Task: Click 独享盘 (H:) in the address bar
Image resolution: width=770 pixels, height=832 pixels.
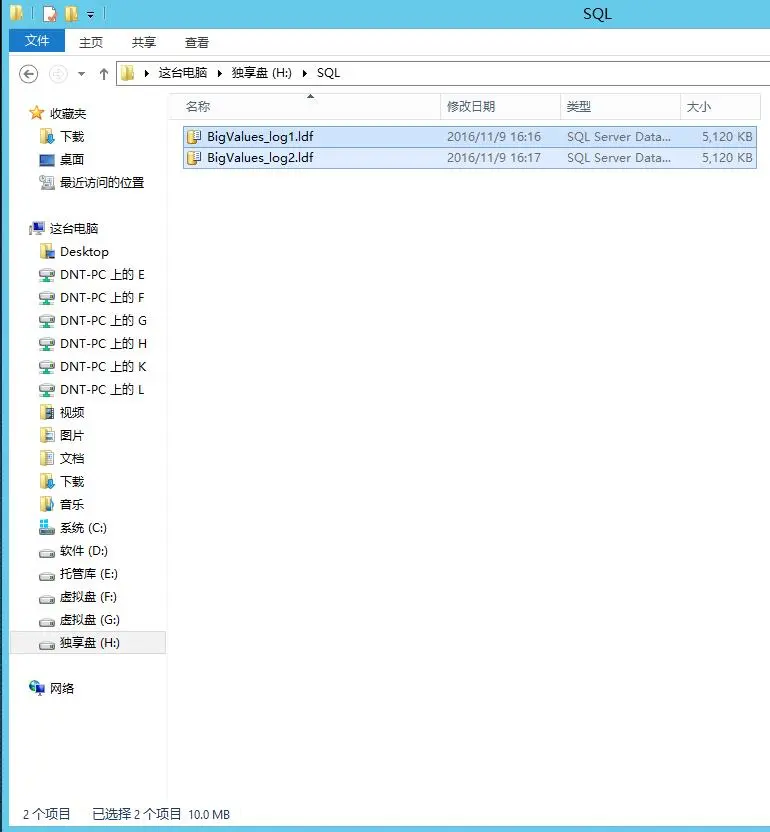Action: tap(262, 73)
